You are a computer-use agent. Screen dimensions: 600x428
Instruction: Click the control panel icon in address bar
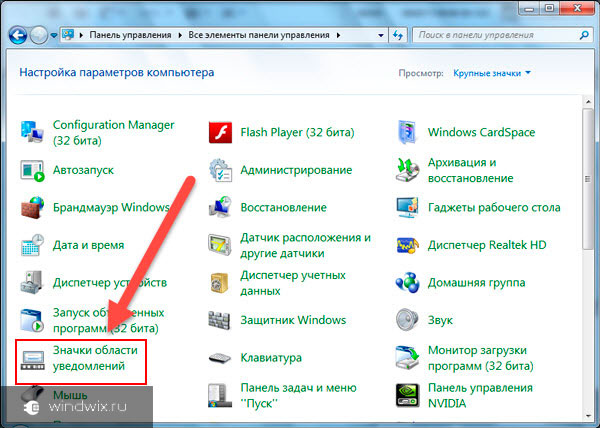click(x=68, y=35)
